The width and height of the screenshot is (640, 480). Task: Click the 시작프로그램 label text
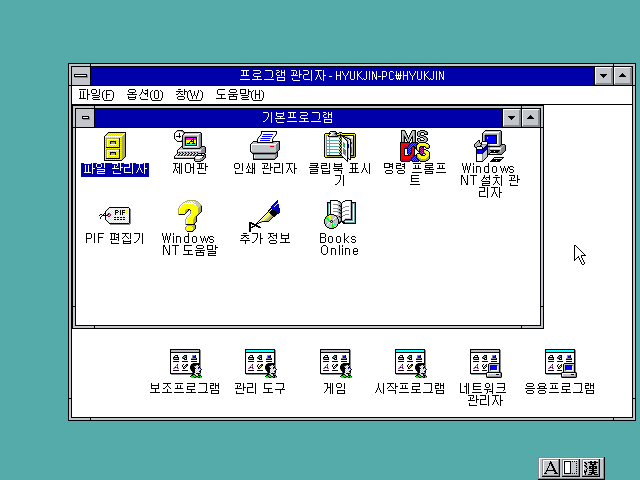[x=410, y=388]
